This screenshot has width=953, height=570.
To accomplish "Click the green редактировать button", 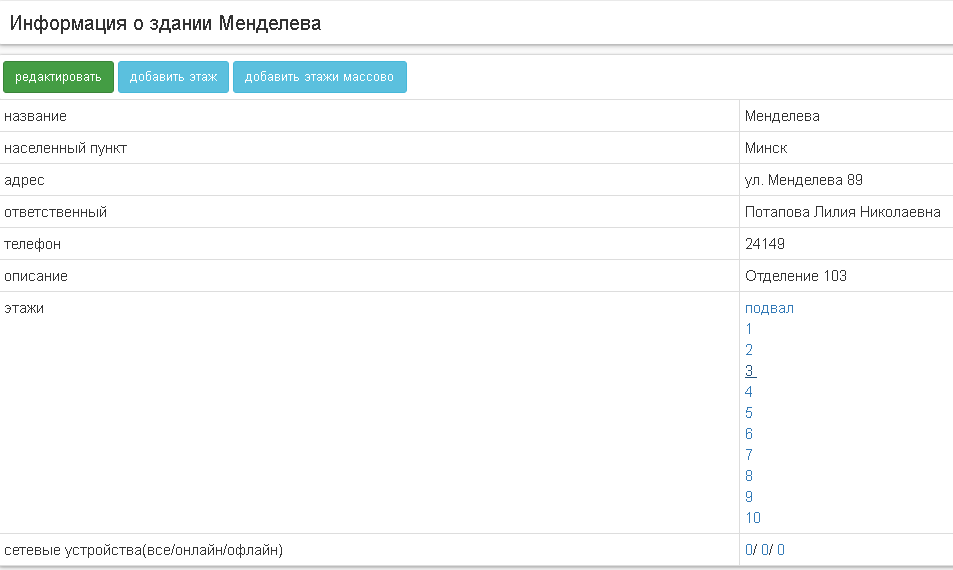I will (x=58, y=77).
